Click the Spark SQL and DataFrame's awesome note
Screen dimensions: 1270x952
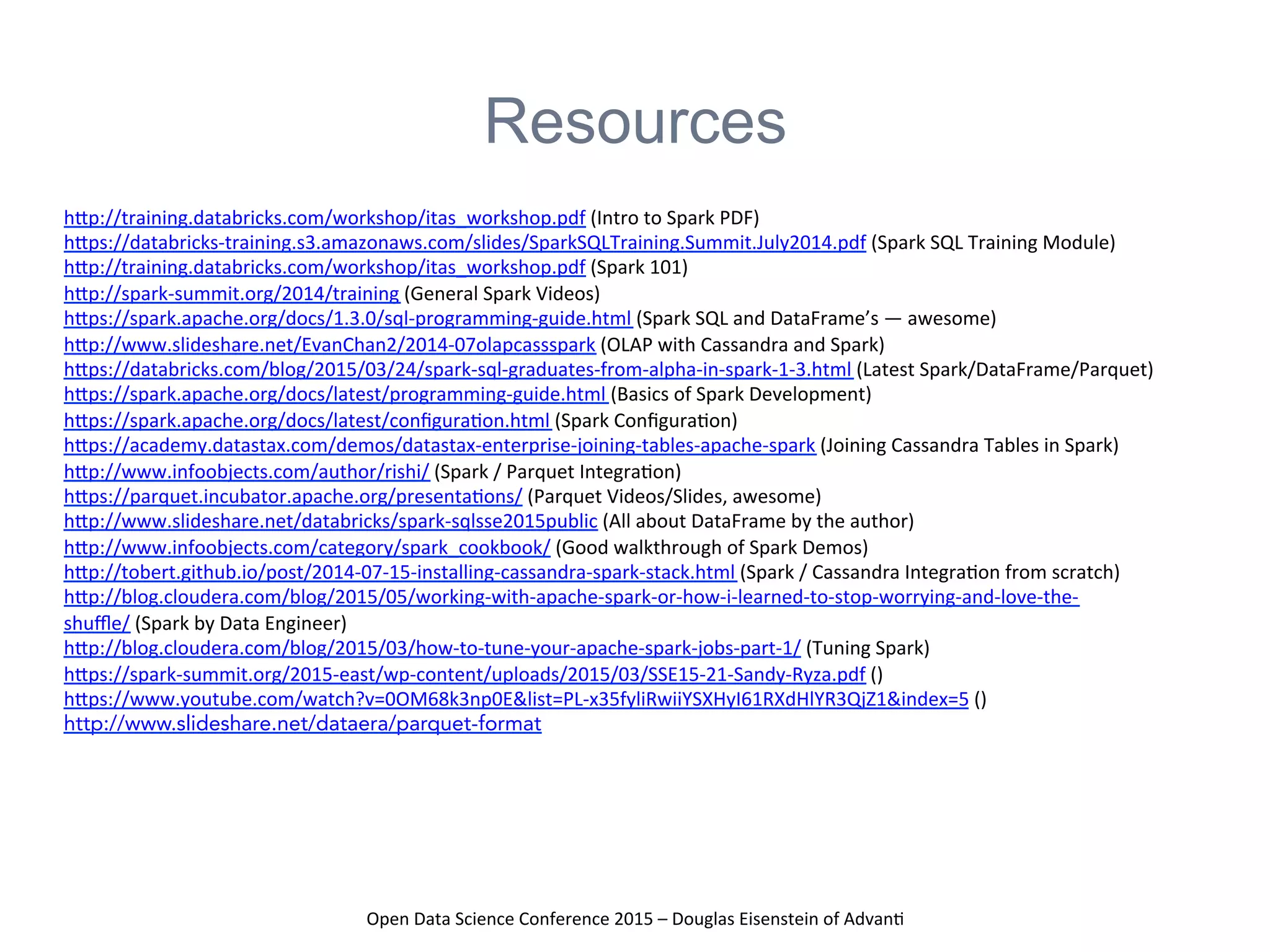[x=816, y=319]
